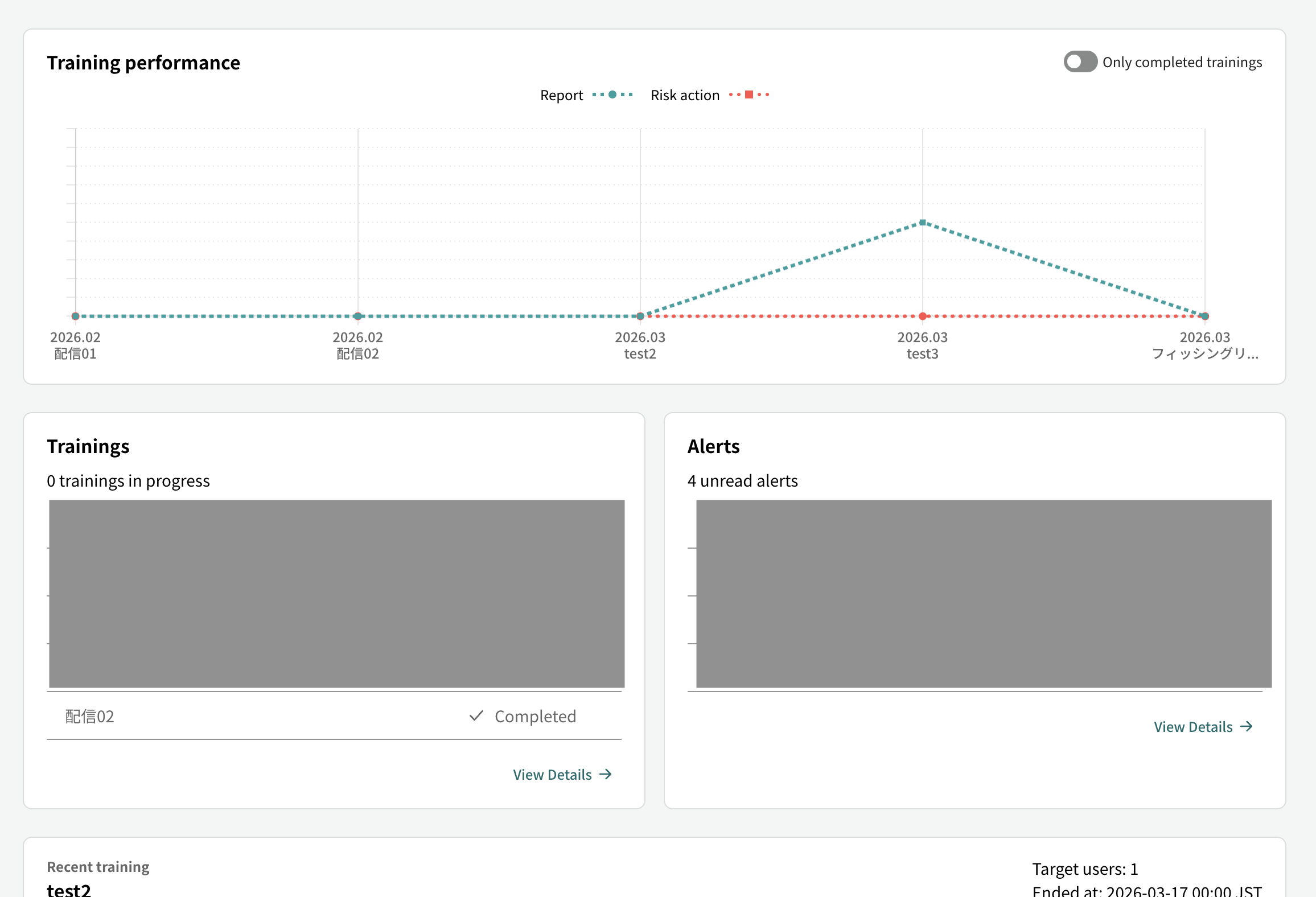1316x897 pixels.
Task: Click the arrow icon beside Alerts View Details
Action: coord(1247,727)
